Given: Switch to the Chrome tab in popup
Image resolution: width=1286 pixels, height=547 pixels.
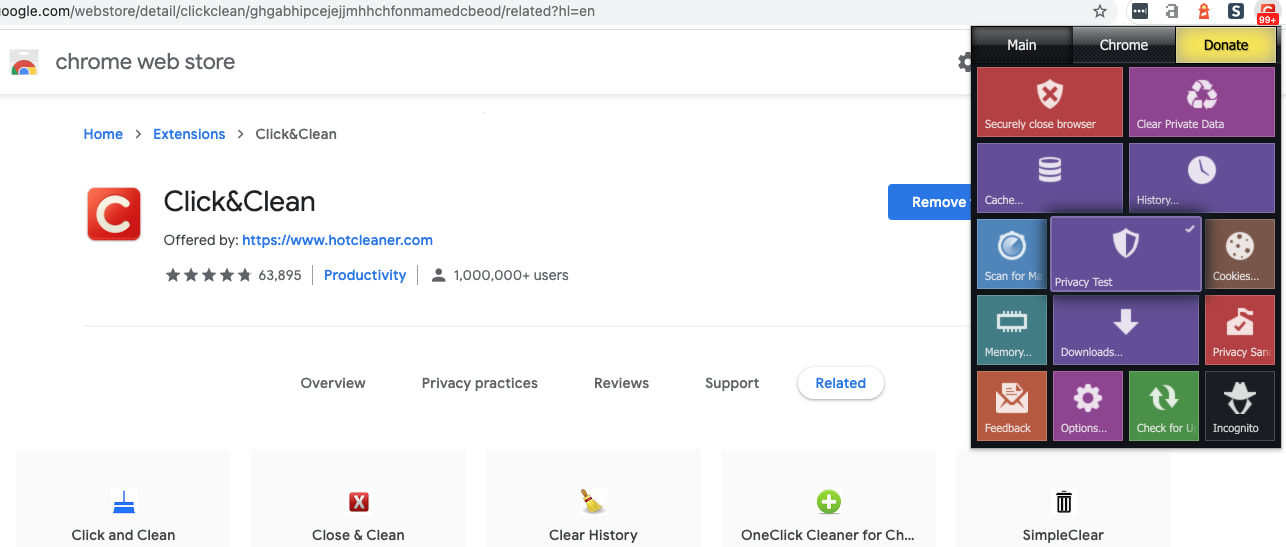Looking at the screenshot, I should [1124, 45].
